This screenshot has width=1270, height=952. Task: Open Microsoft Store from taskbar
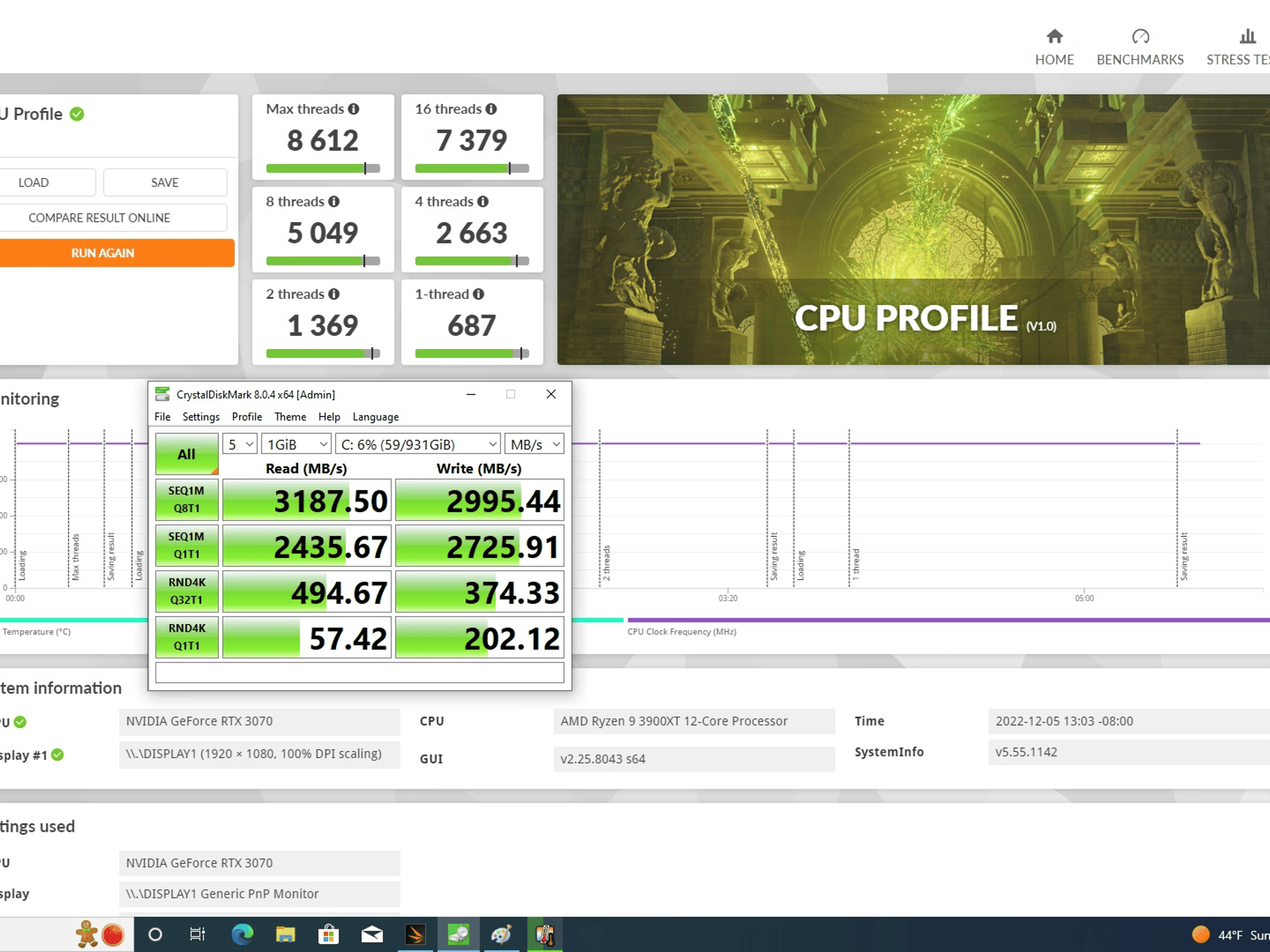click(329, 935)
